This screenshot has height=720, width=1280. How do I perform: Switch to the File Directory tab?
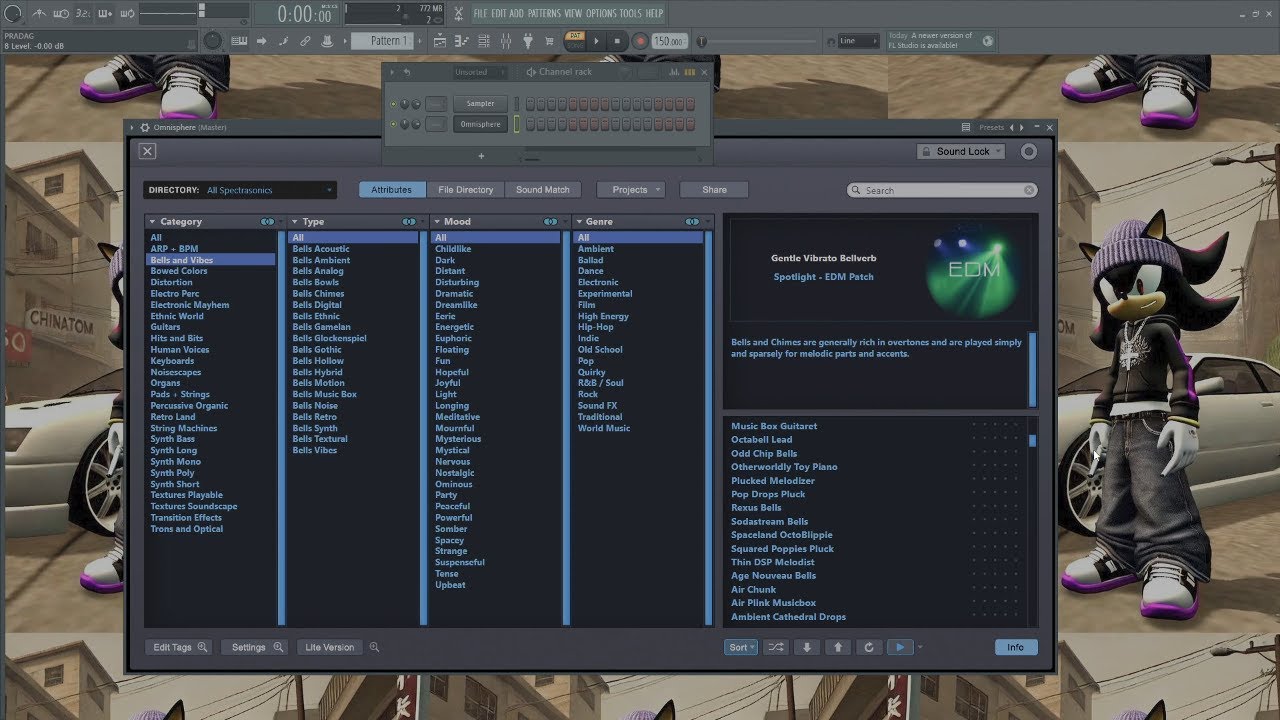[466, 190]
